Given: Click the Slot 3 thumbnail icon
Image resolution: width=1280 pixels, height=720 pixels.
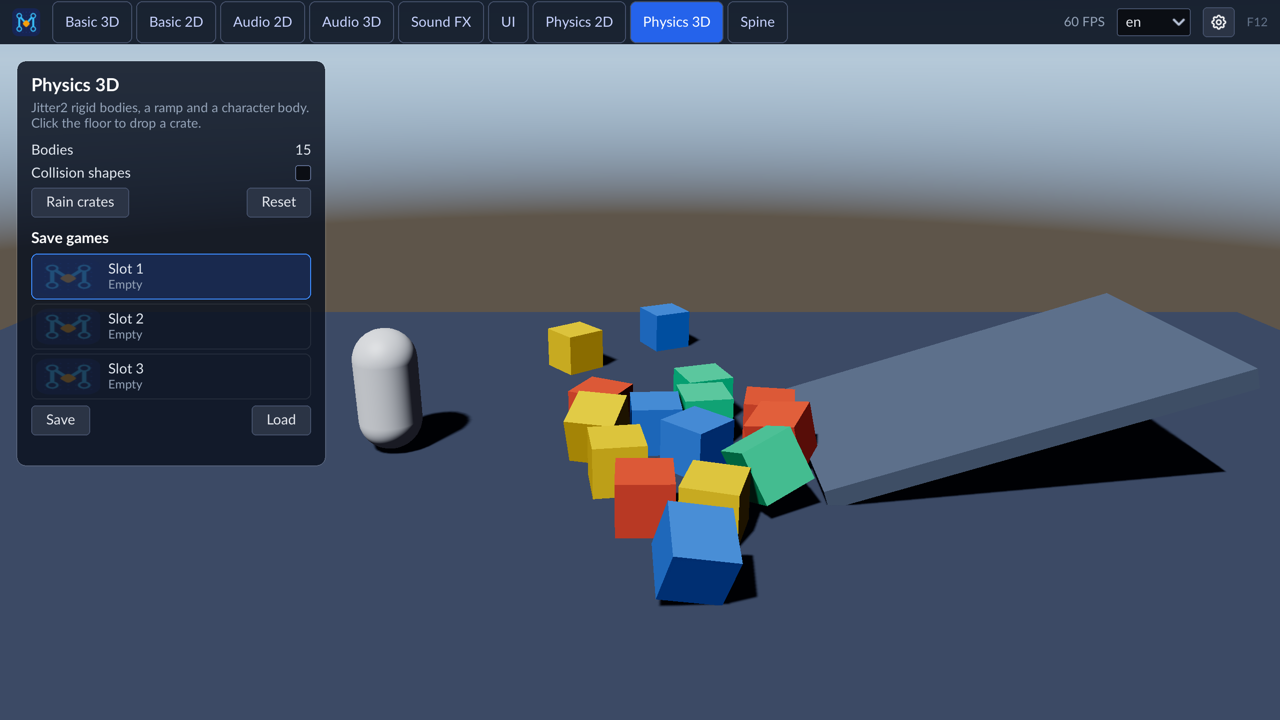Looking at the screenshot, I should (x=68, y=376).
